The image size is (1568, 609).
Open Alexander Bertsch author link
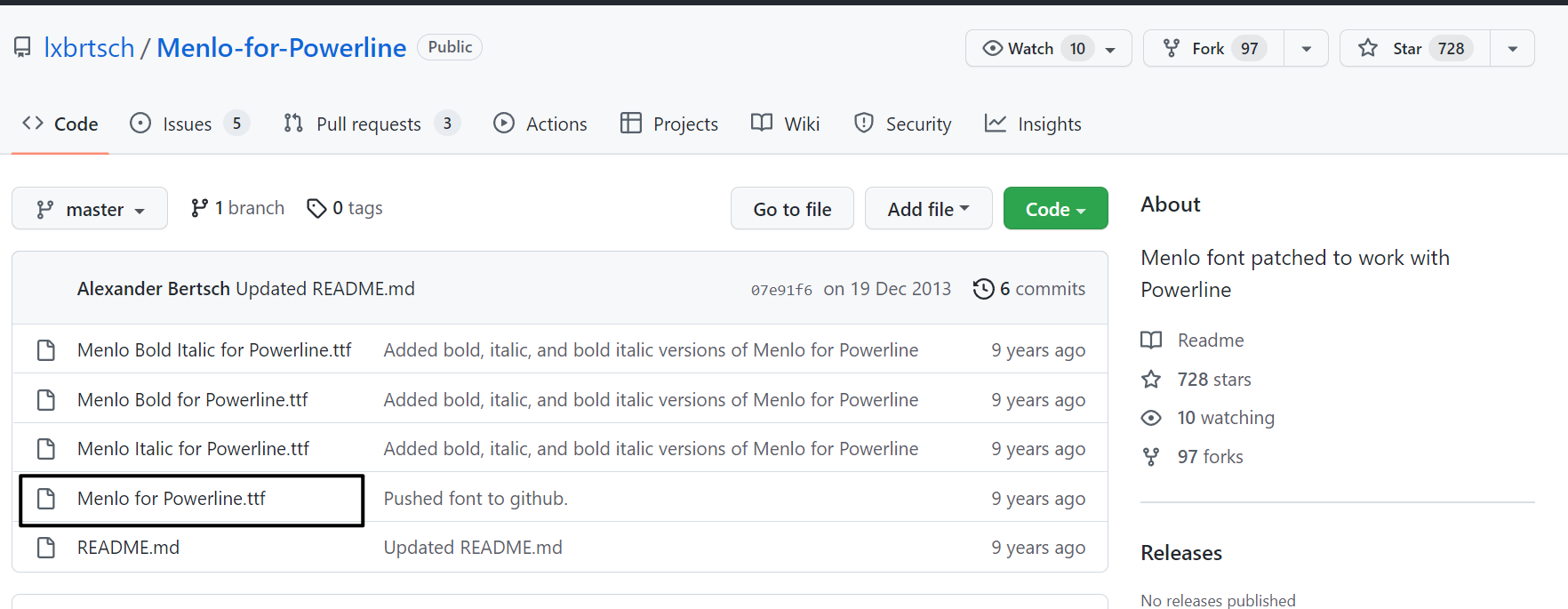click(x=154, y=289)
